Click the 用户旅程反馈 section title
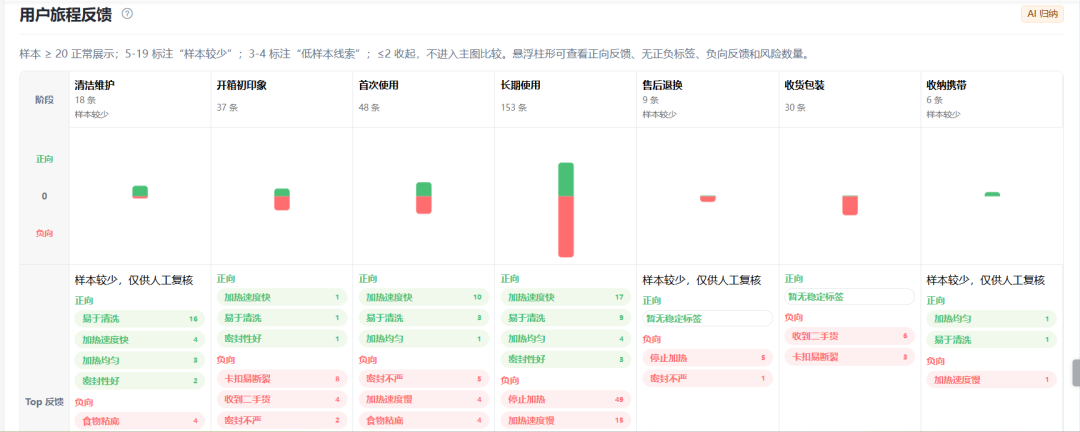 tap(65, 14)
